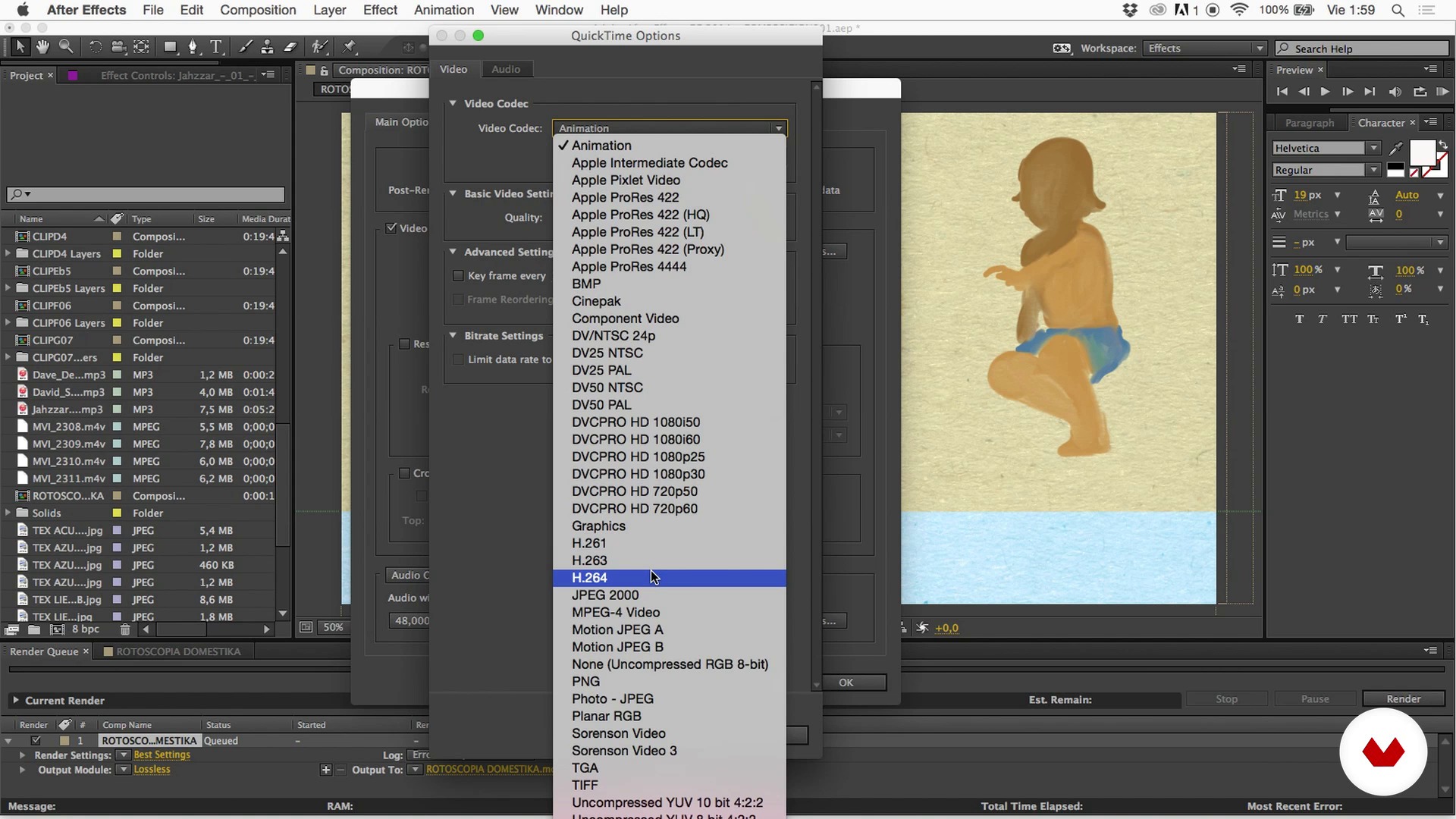Image resolution: width=1456 pixels, height=819 pixels.
Task: Switch to Audio tab in QuickTime Options
Action: 506,69
